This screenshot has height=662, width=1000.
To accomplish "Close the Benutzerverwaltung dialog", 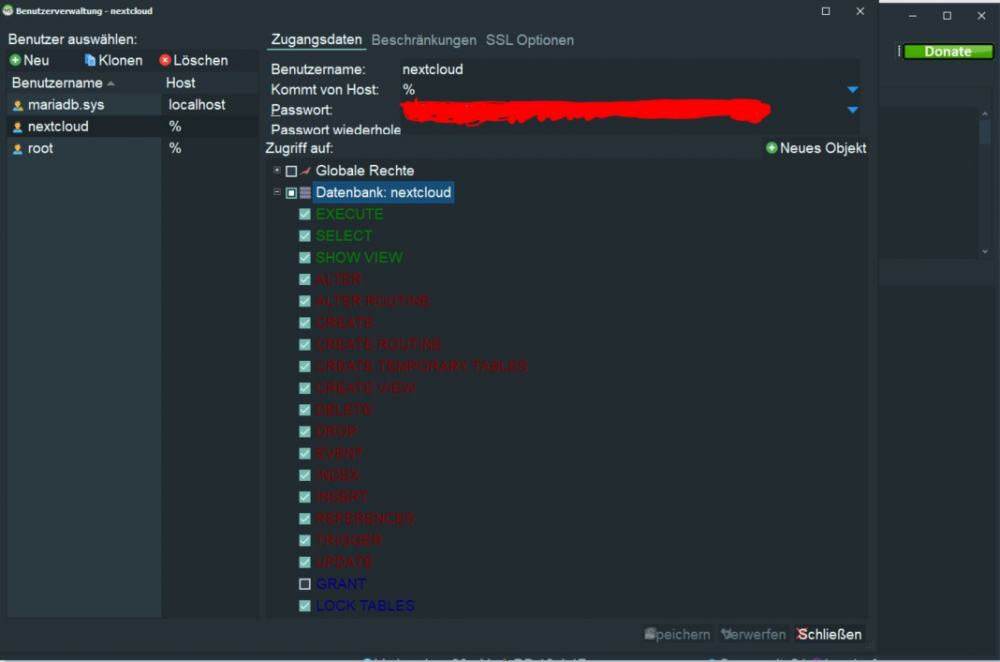I will (x=860, y=11).
